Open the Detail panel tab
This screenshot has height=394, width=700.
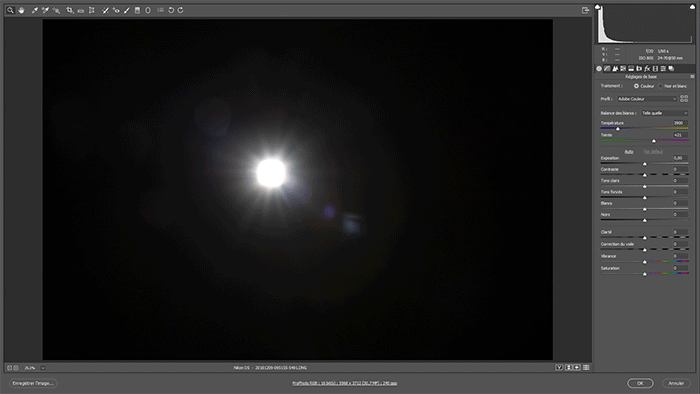(615, 68)
